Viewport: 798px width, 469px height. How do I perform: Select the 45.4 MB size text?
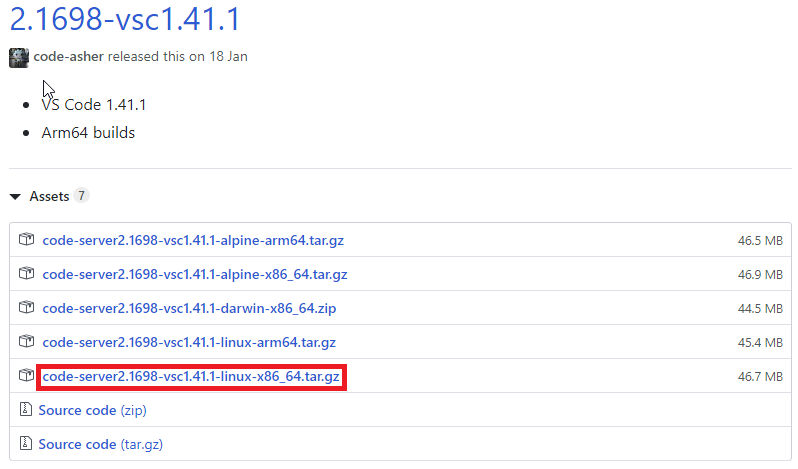click(760, 343)
